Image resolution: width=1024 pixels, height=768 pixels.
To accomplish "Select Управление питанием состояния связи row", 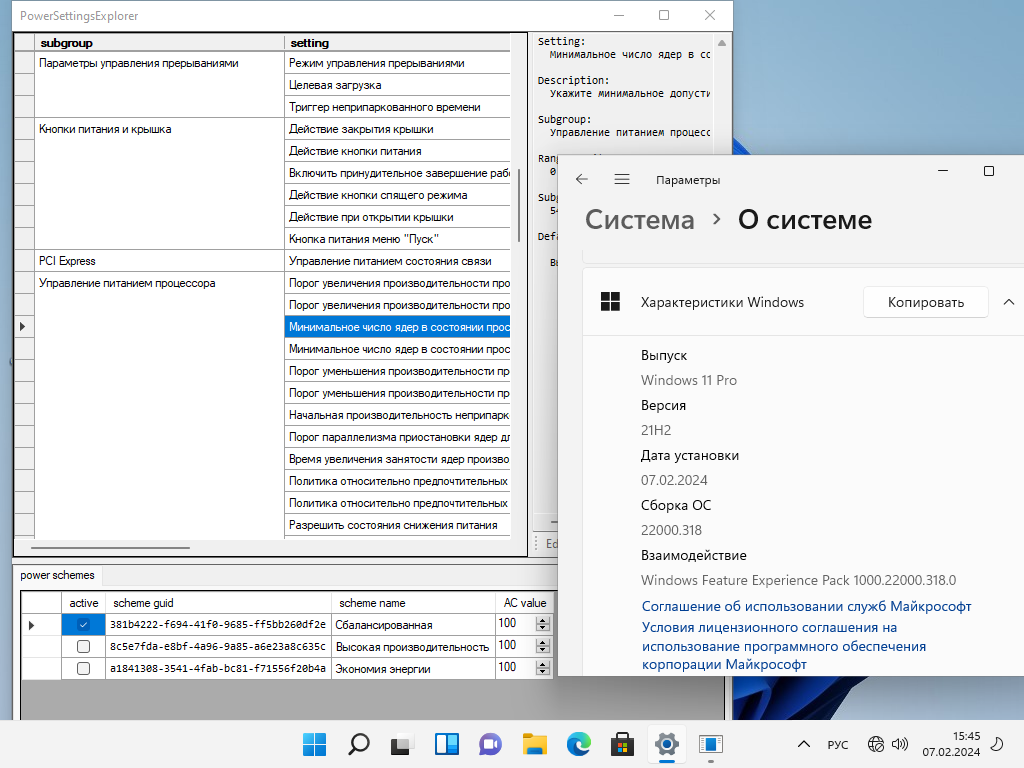I will (x=397, y=261).
